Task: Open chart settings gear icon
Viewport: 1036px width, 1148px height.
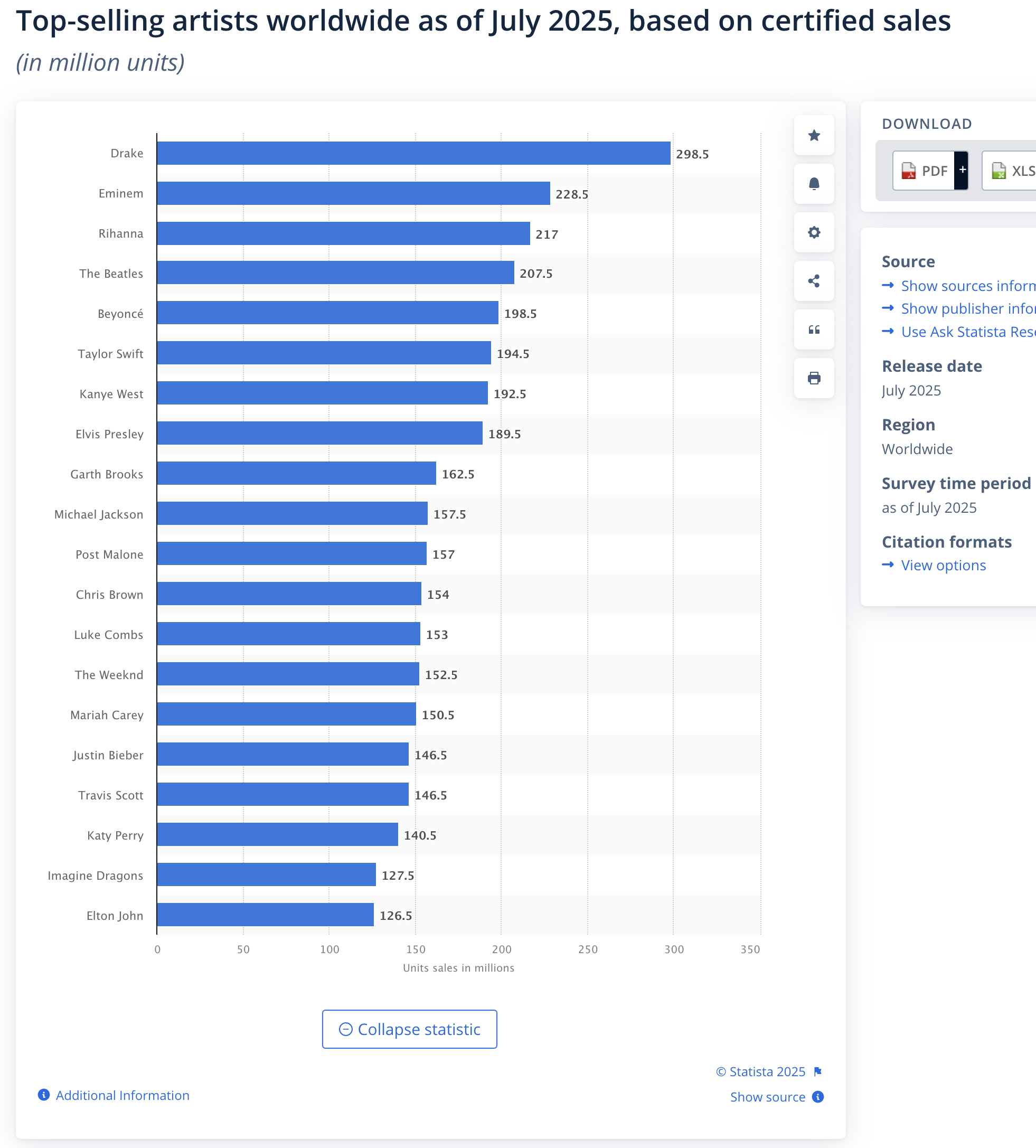Action: tap(814, 232)
